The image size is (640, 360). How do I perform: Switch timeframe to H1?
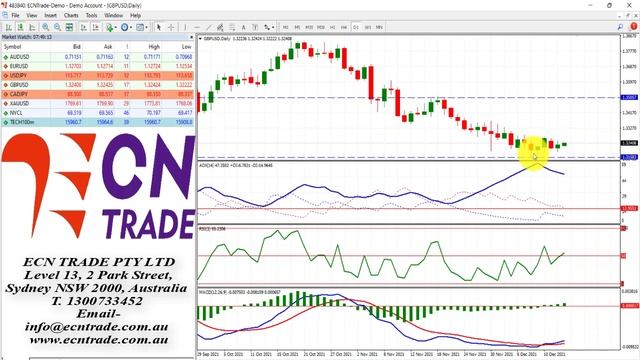click(x=333, y=27)
